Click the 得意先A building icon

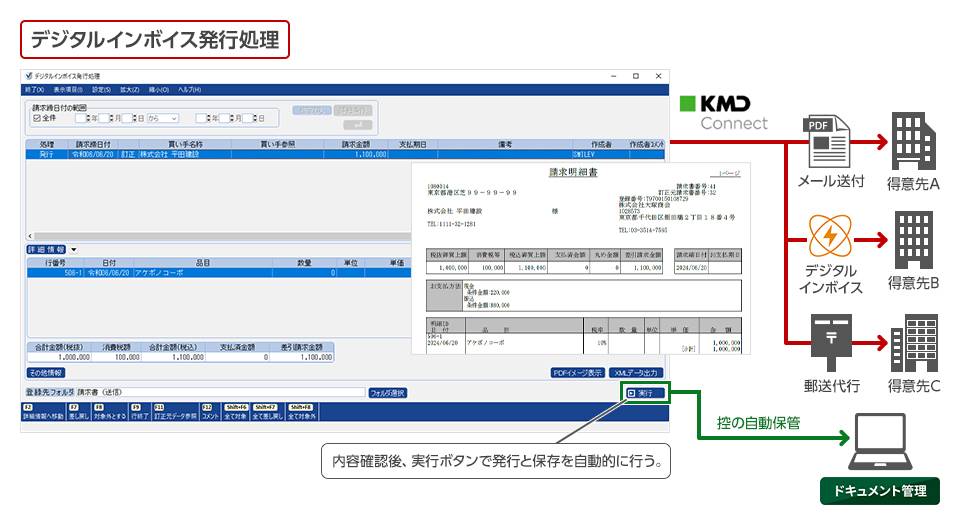pyautogui.click(x=912, y=140)
